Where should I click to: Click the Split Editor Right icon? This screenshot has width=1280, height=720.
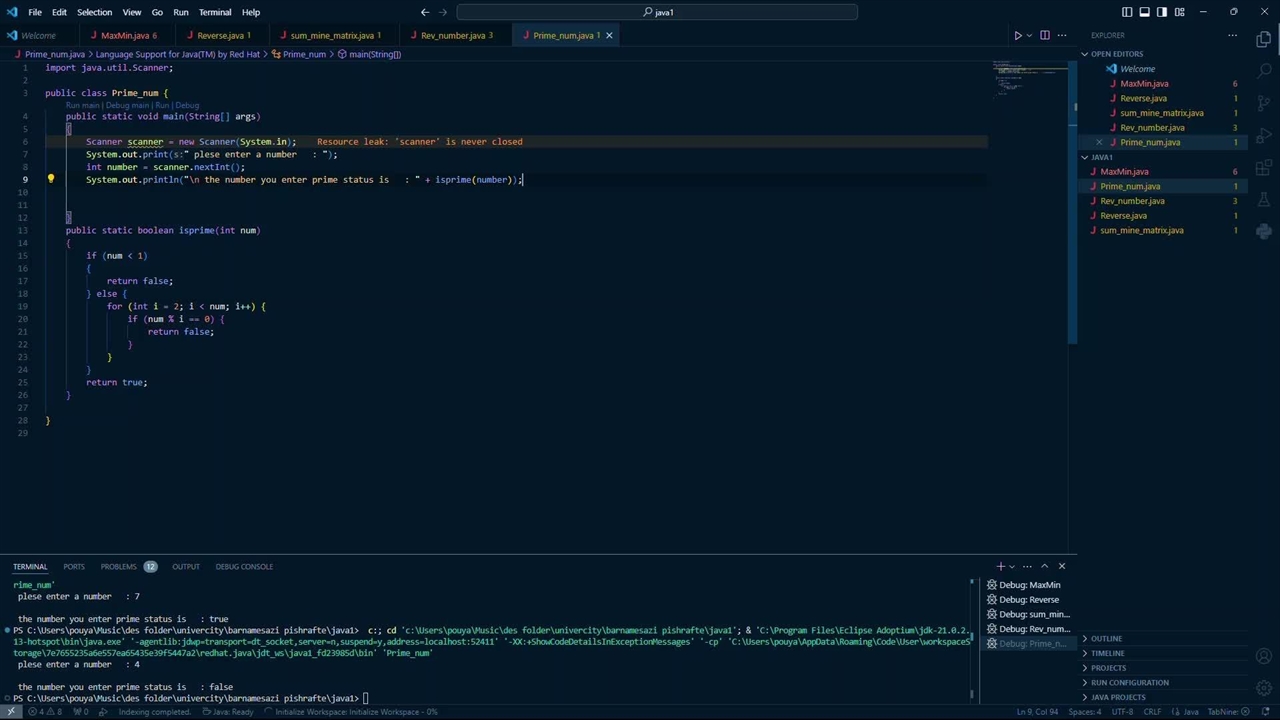[1045, 35]
